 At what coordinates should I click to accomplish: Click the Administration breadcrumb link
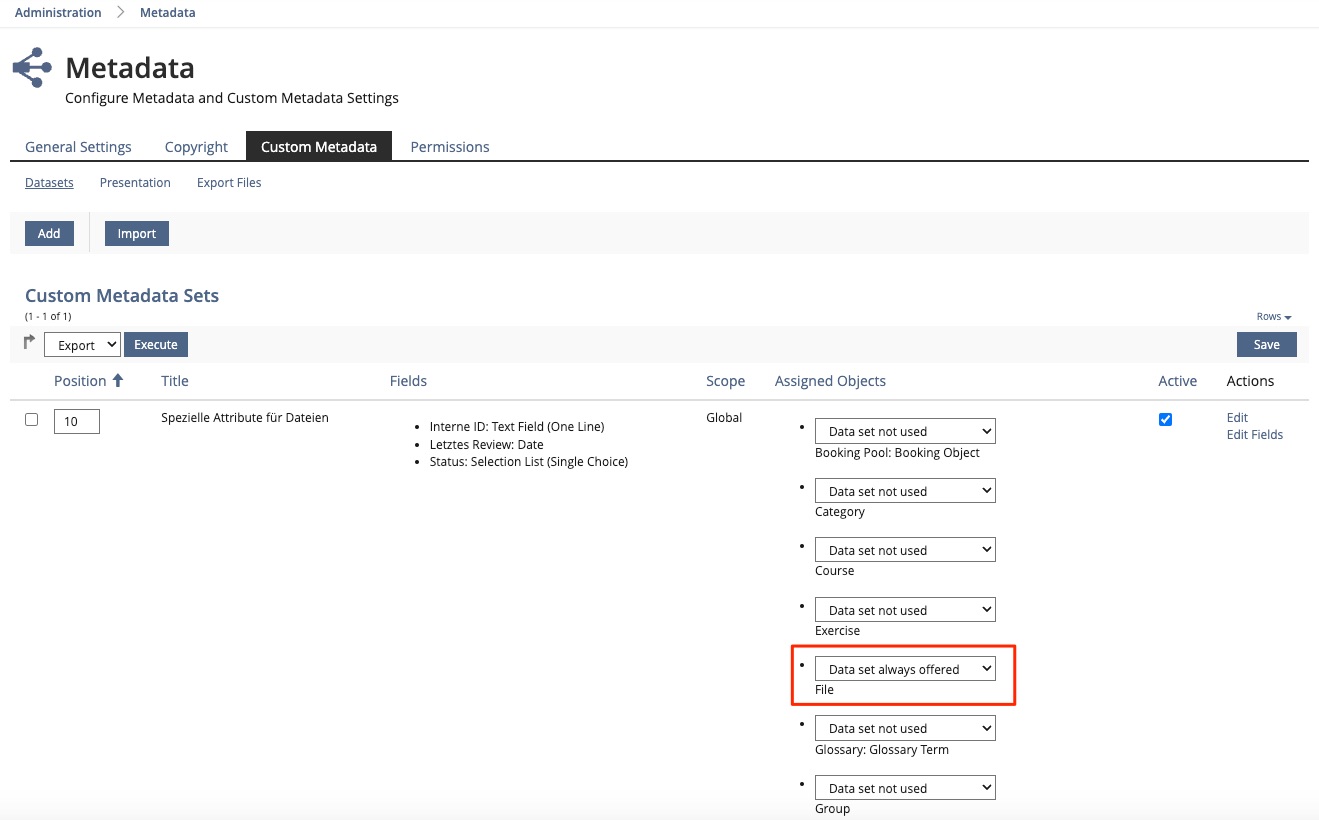click(x=58, y=13)
